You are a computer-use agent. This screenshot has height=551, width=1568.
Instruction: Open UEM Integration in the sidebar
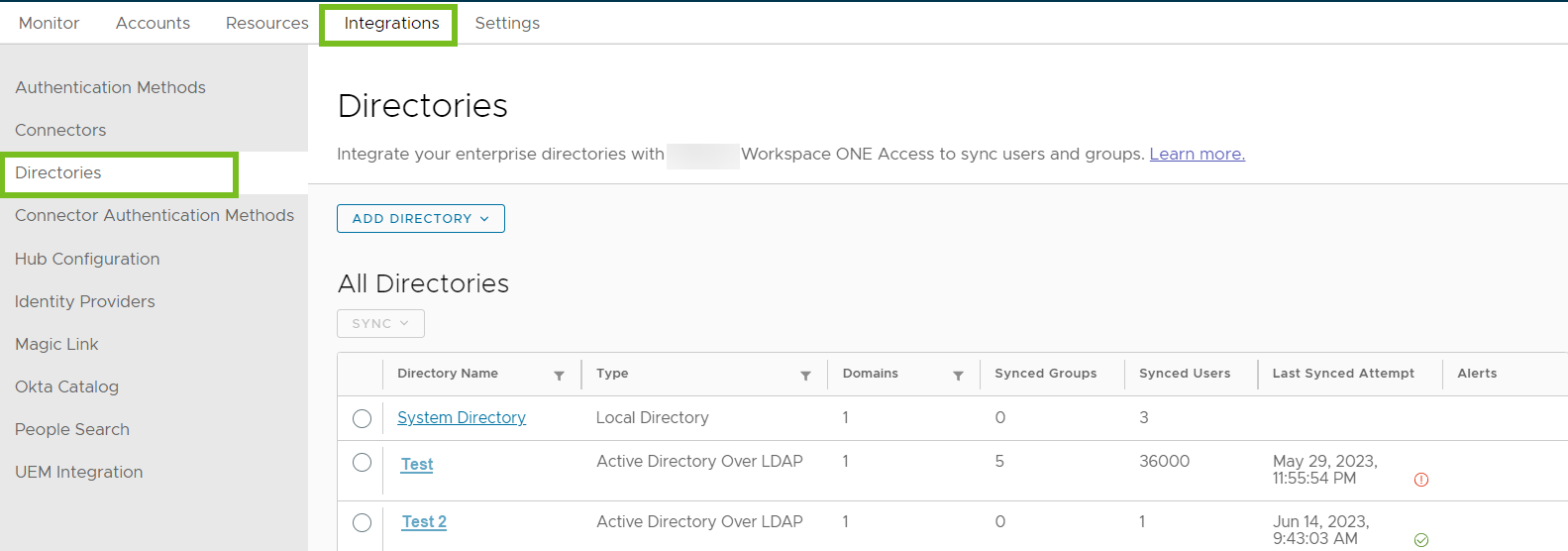79,472
